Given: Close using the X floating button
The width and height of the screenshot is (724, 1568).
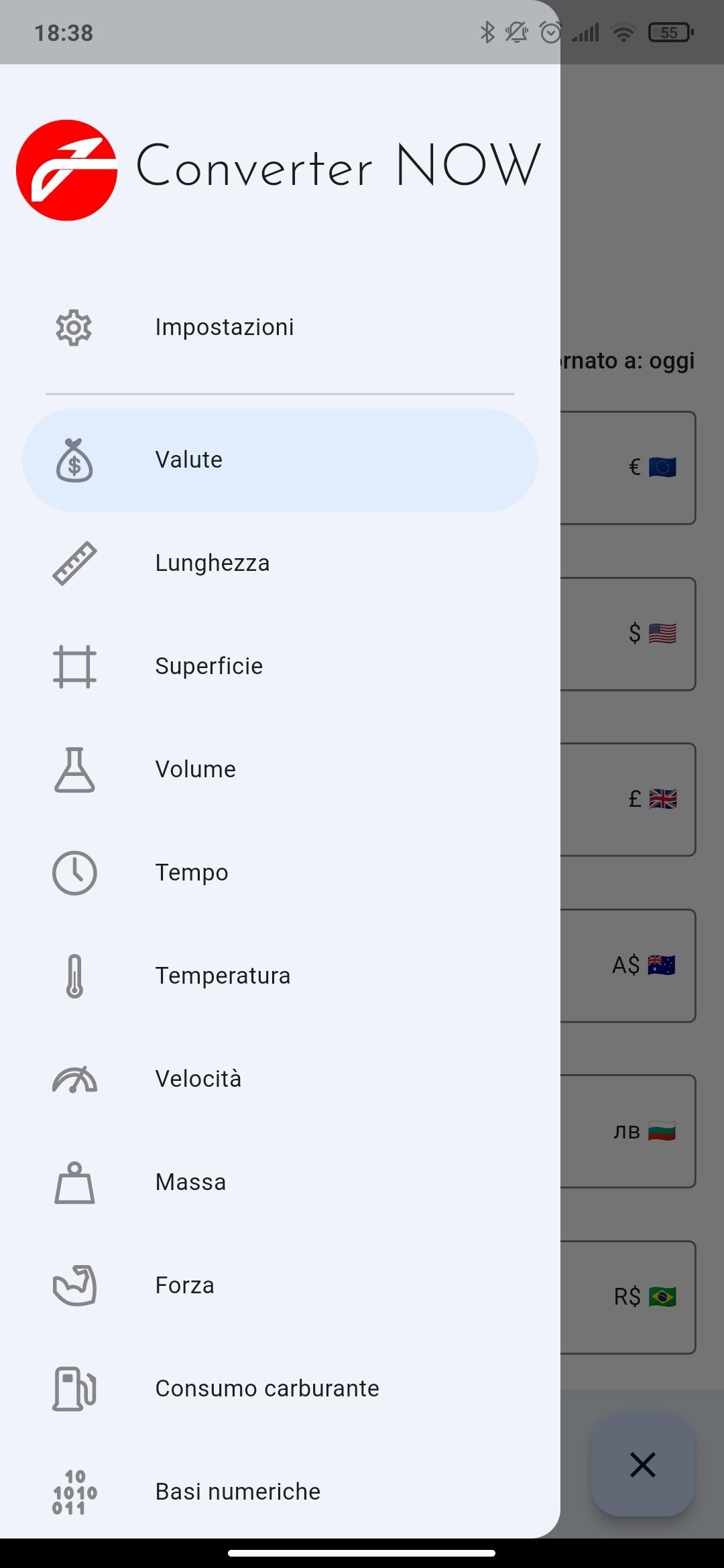Looking at the screenshot, I should click(642, 1465).
